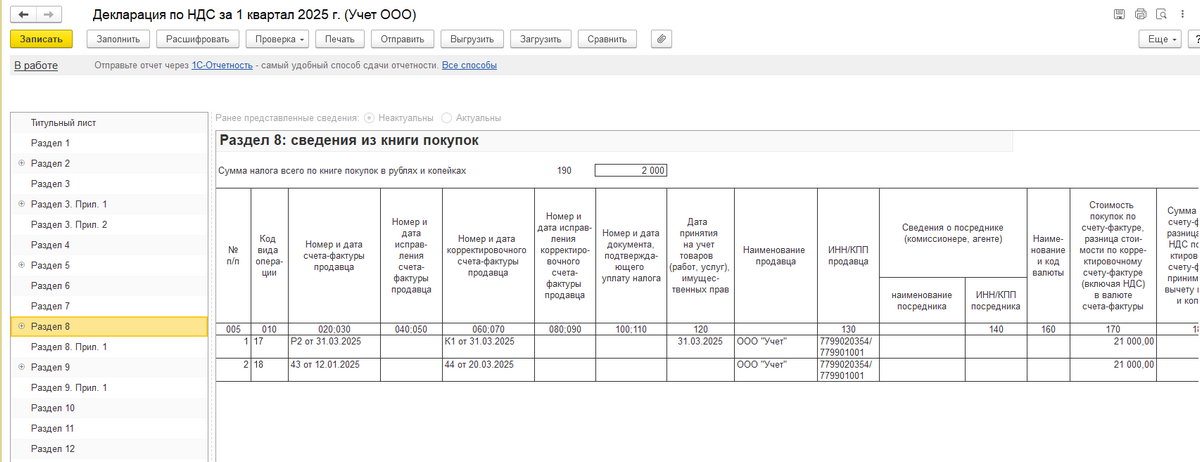Expand the Раздел 9 tree node
The width and height of the screenshot is (1200, 462).
(21, 367)
